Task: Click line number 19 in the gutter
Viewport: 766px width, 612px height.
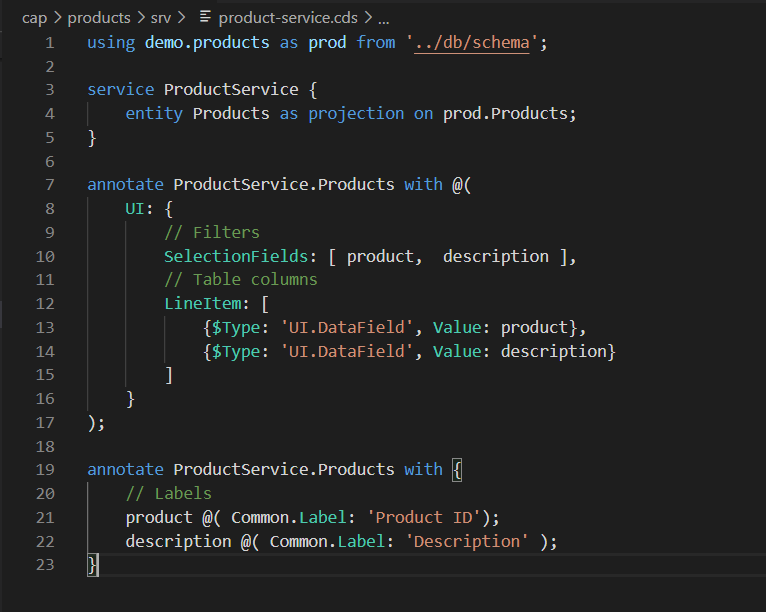Action: point(45,469)
